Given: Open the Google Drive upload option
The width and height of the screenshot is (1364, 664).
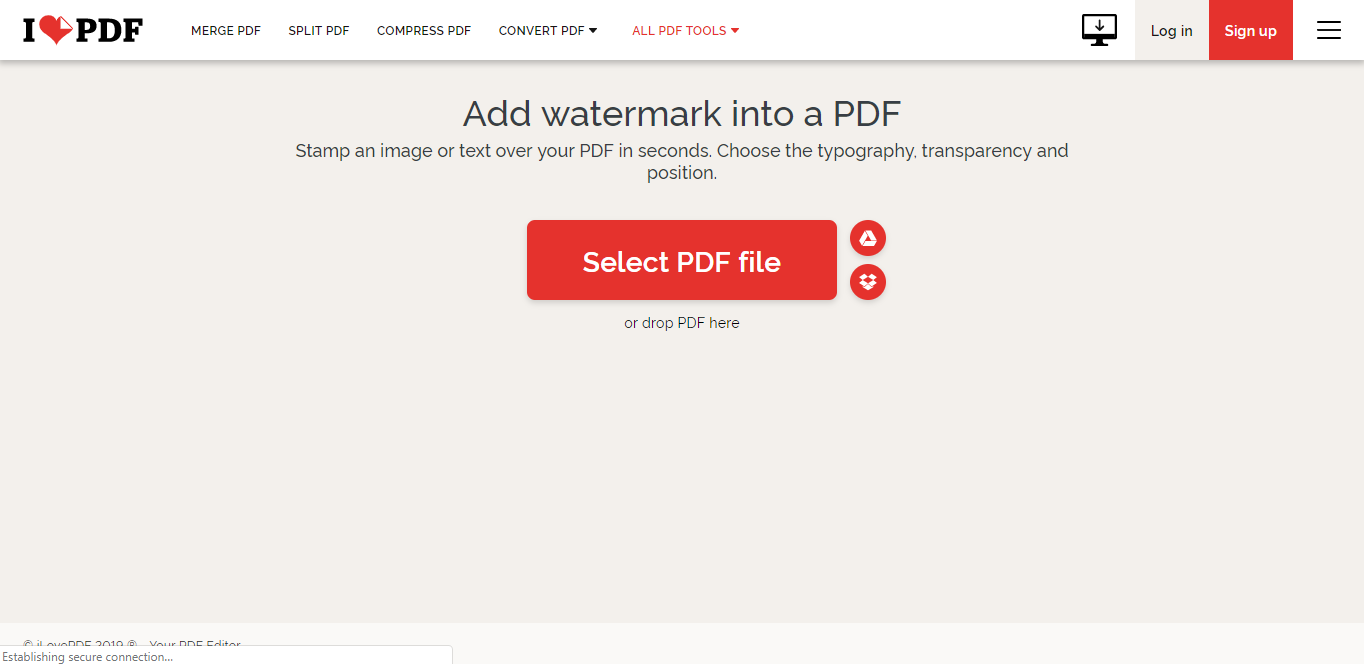Looking at the screenshot, I should click(x=868, y=238).
